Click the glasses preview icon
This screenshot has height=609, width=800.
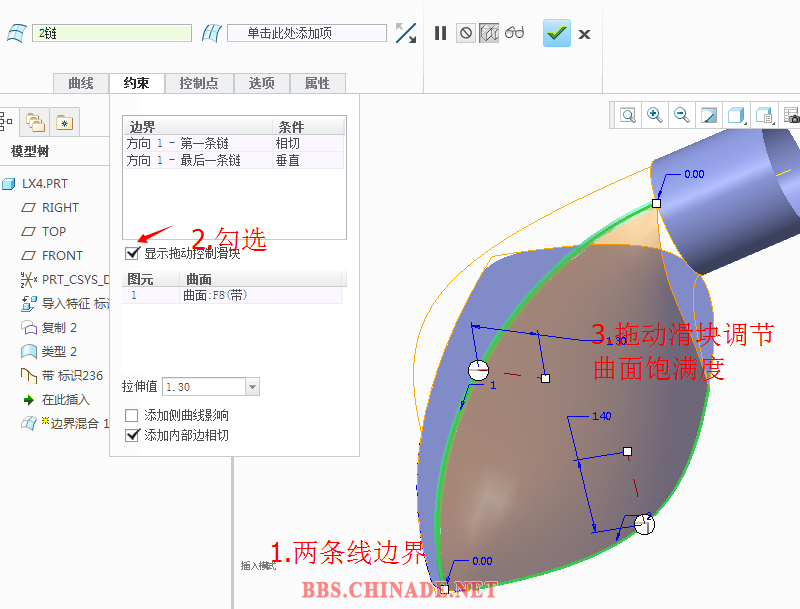pyautogui.click(x=515, y=33)
